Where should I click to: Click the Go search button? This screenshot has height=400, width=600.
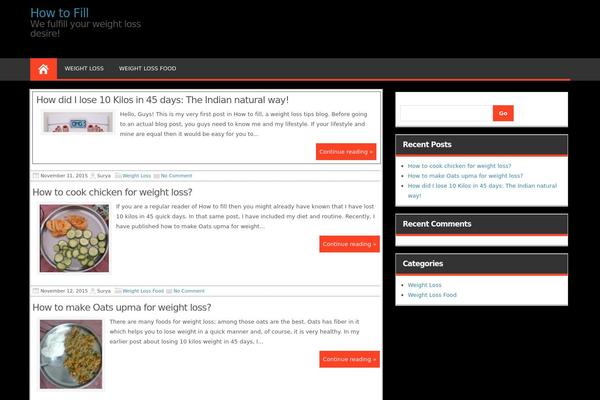pyautogui.click(x=503, y=113)
